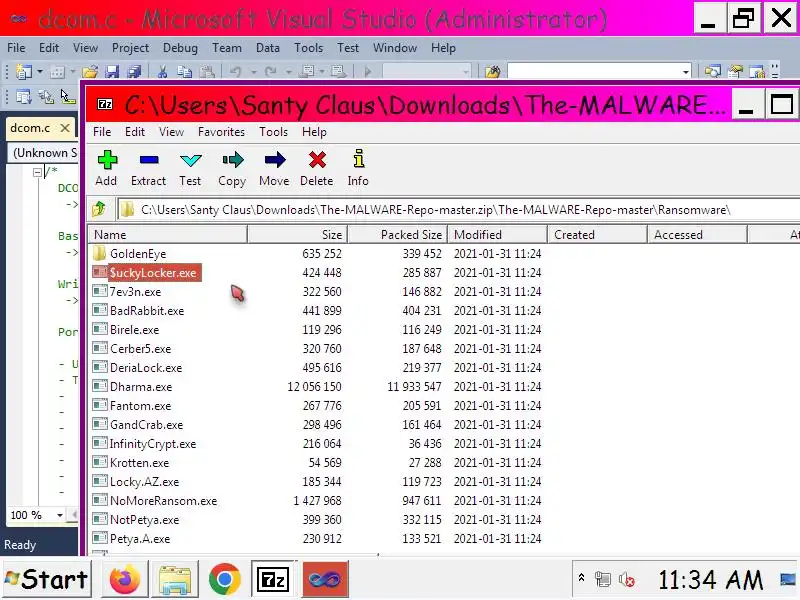Open 7-Zip Tools menu
The height and width of the screenshot is (600, 800).
click(x=273, y=132)
